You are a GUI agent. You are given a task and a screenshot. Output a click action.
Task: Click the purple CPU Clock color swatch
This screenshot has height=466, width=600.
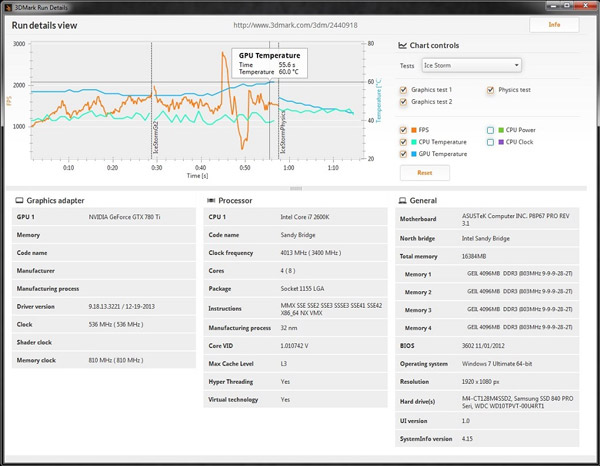[x=501, y=142]
